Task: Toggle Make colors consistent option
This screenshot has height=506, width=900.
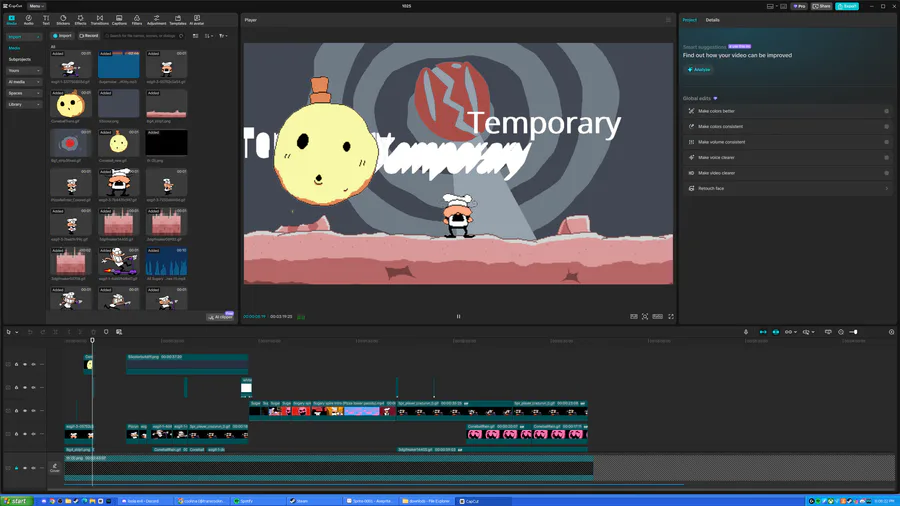Action: click(886, 127)
